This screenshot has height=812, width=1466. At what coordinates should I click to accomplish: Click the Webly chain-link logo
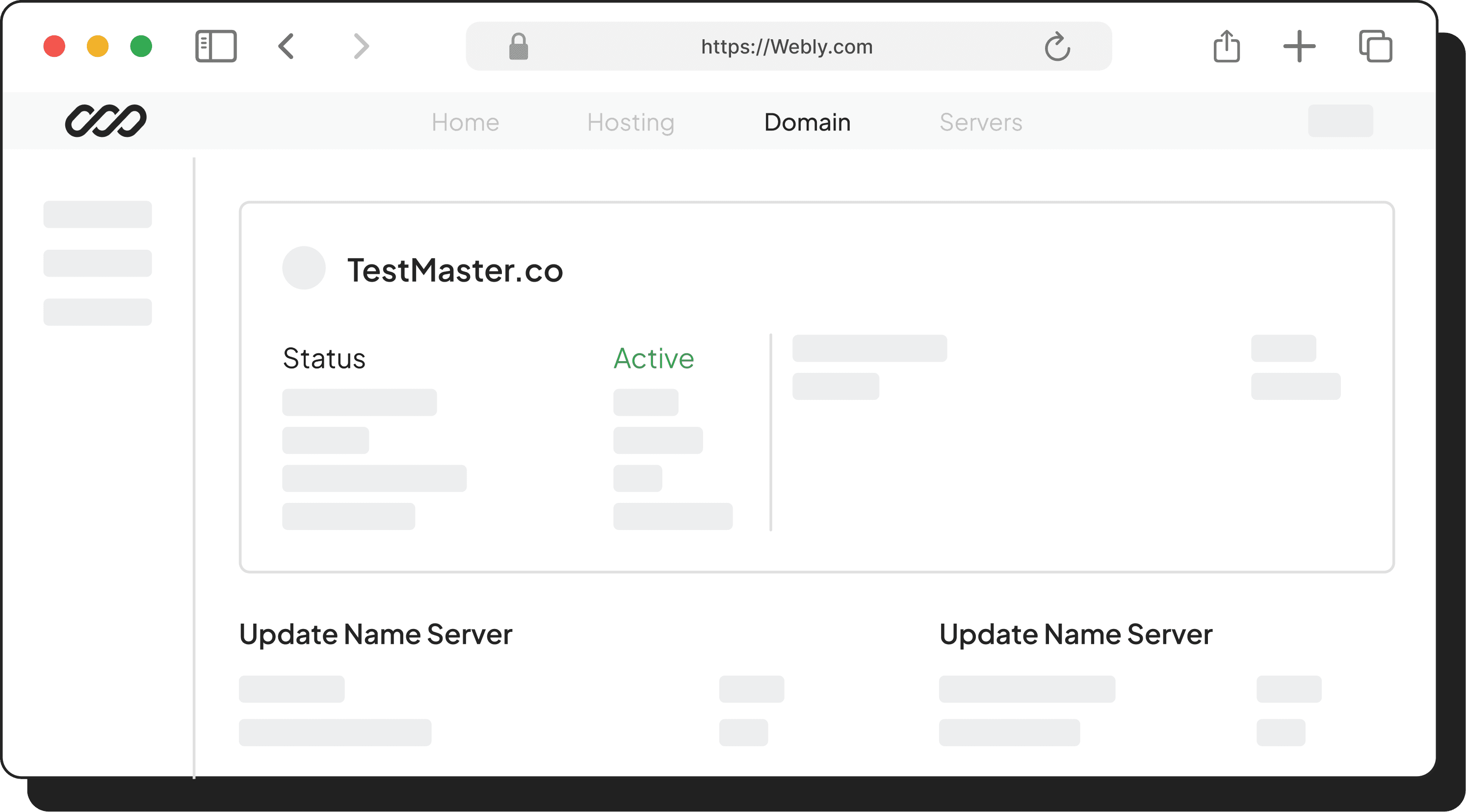(106, 121)
